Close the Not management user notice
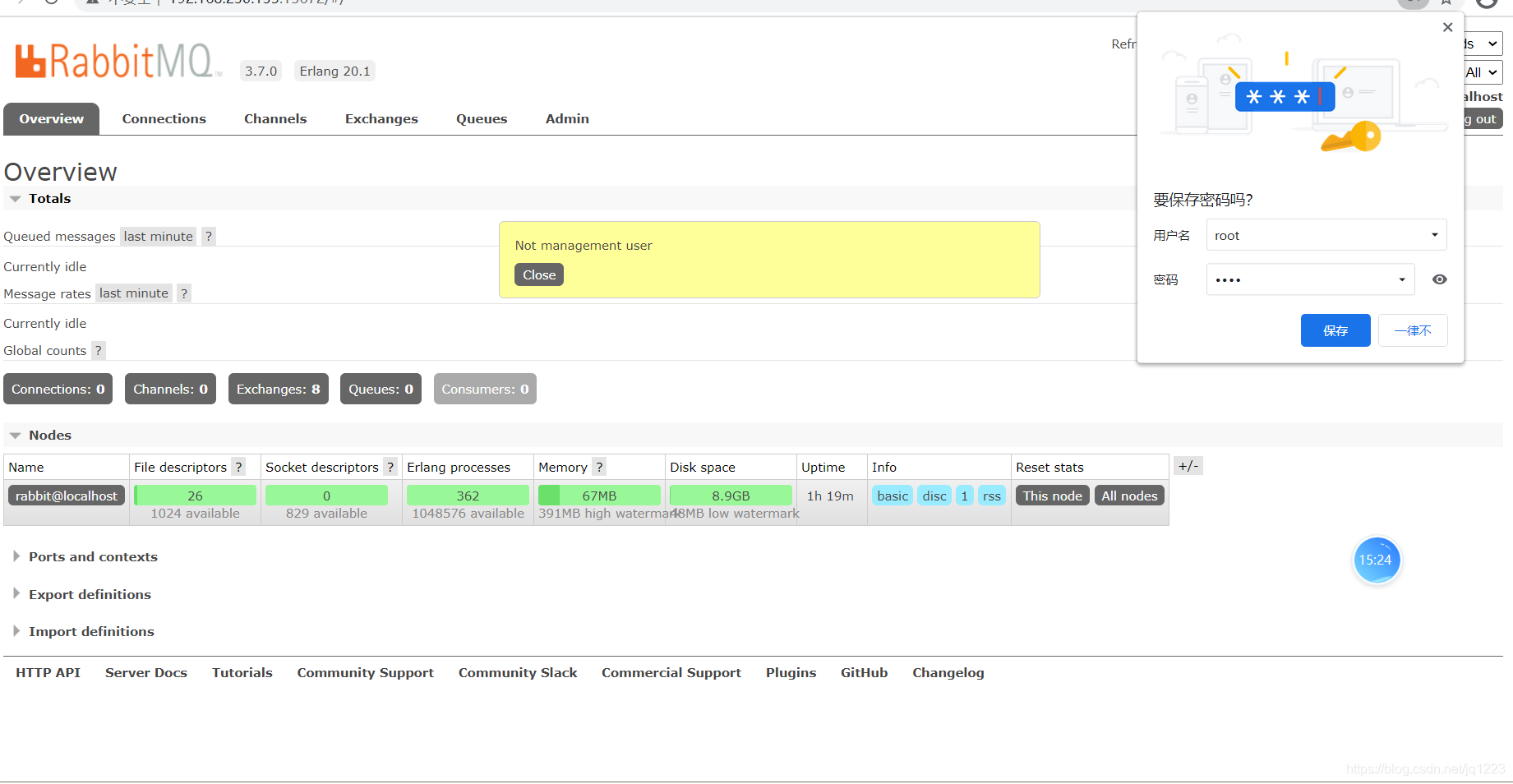 click(x=539, y=274)
